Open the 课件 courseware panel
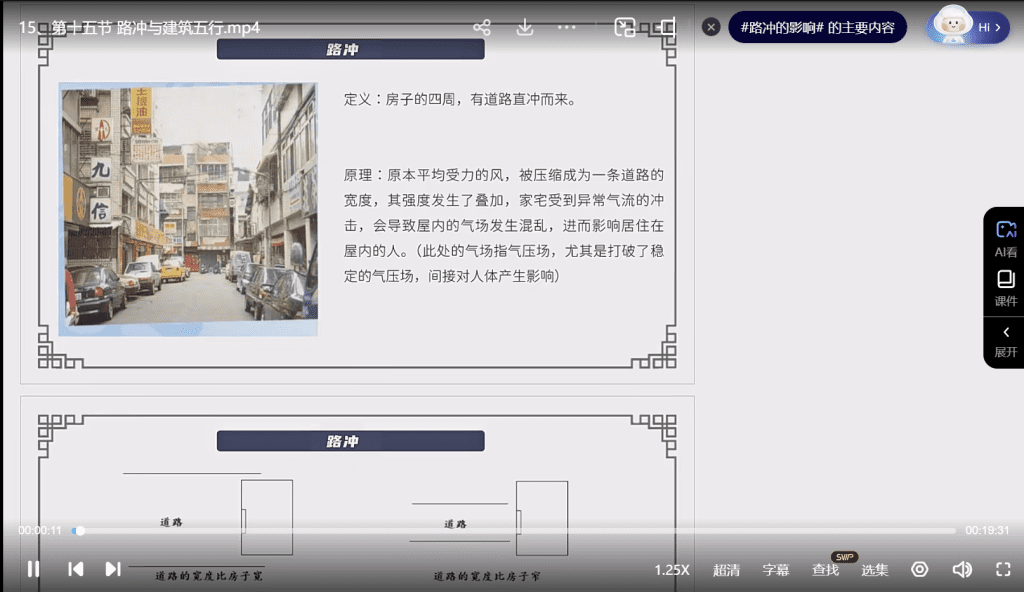Screen dimensions: 1024x592 [1006, 288]
